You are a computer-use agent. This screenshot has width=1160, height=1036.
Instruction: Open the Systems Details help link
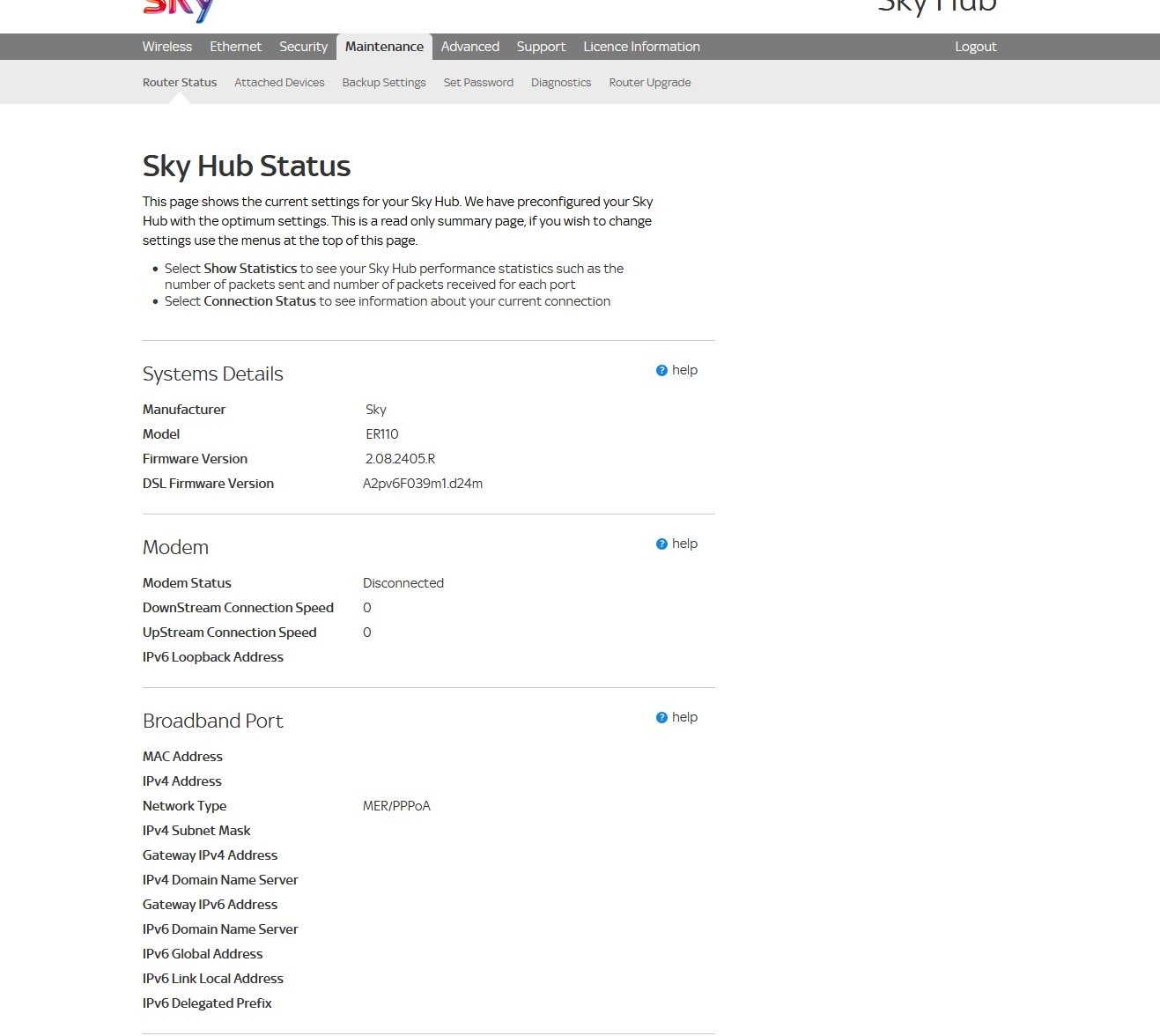pos(676,370)
